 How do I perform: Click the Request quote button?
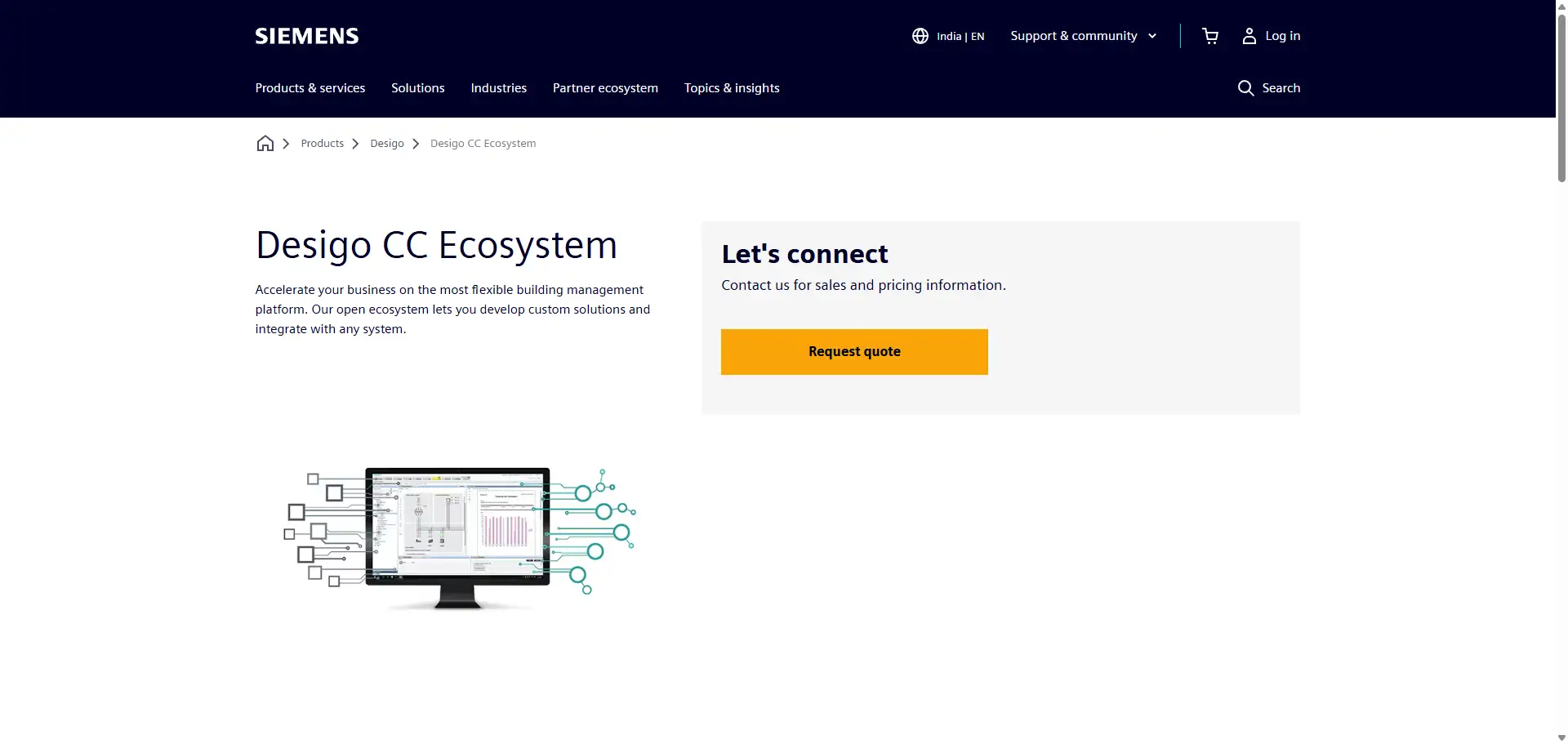click(854, 352)
